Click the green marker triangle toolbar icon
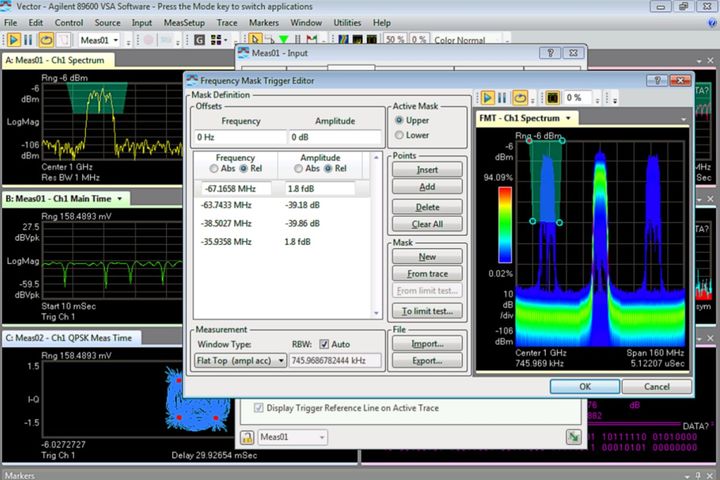This screenshot has height=480, width=720. tap(284, 40)
